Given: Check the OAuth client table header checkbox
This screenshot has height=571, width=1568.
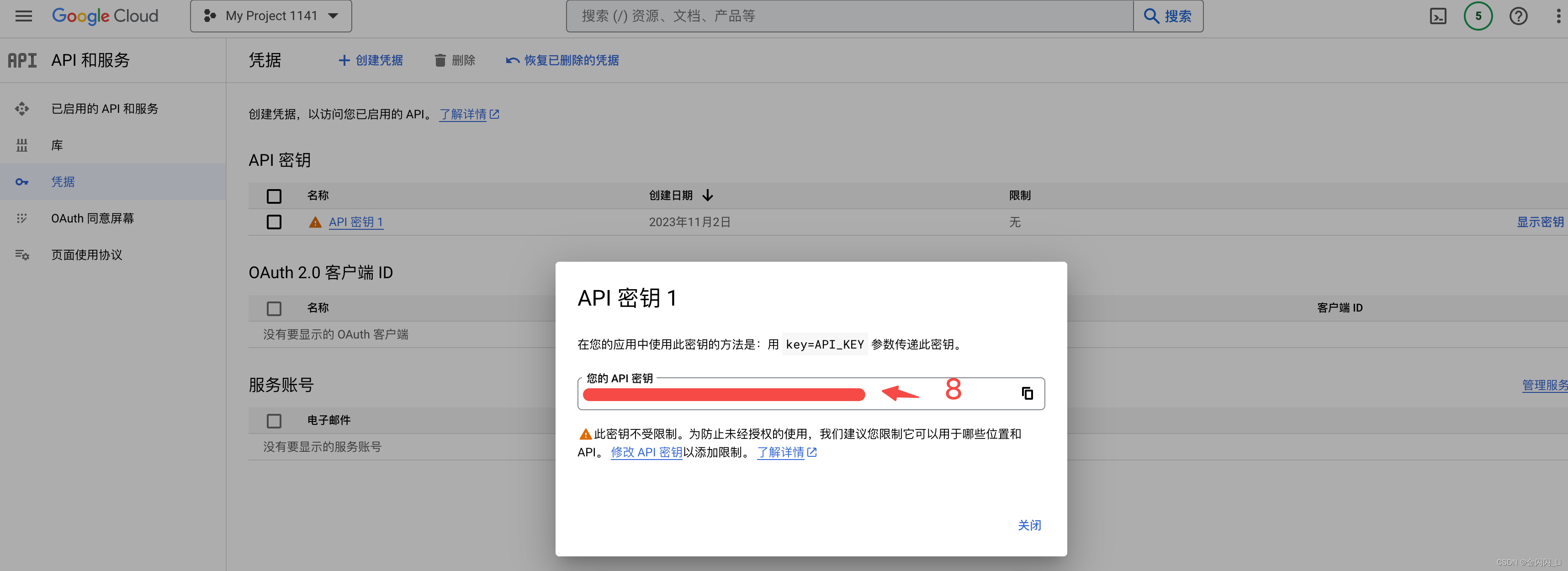Looking at the screenshot, I should (x=274, y=309).
